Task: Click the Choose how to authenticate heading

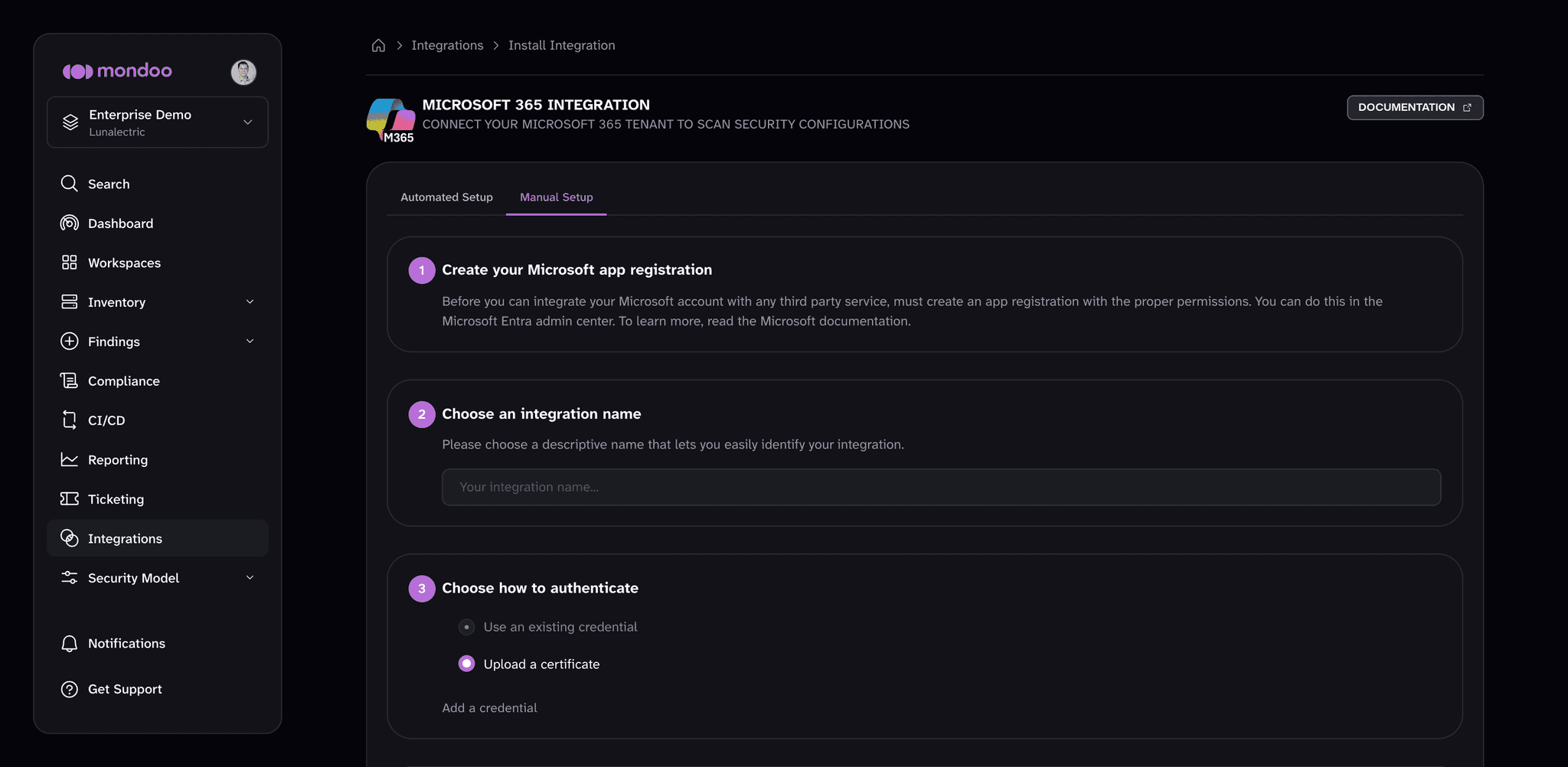Action: [541, 588]
